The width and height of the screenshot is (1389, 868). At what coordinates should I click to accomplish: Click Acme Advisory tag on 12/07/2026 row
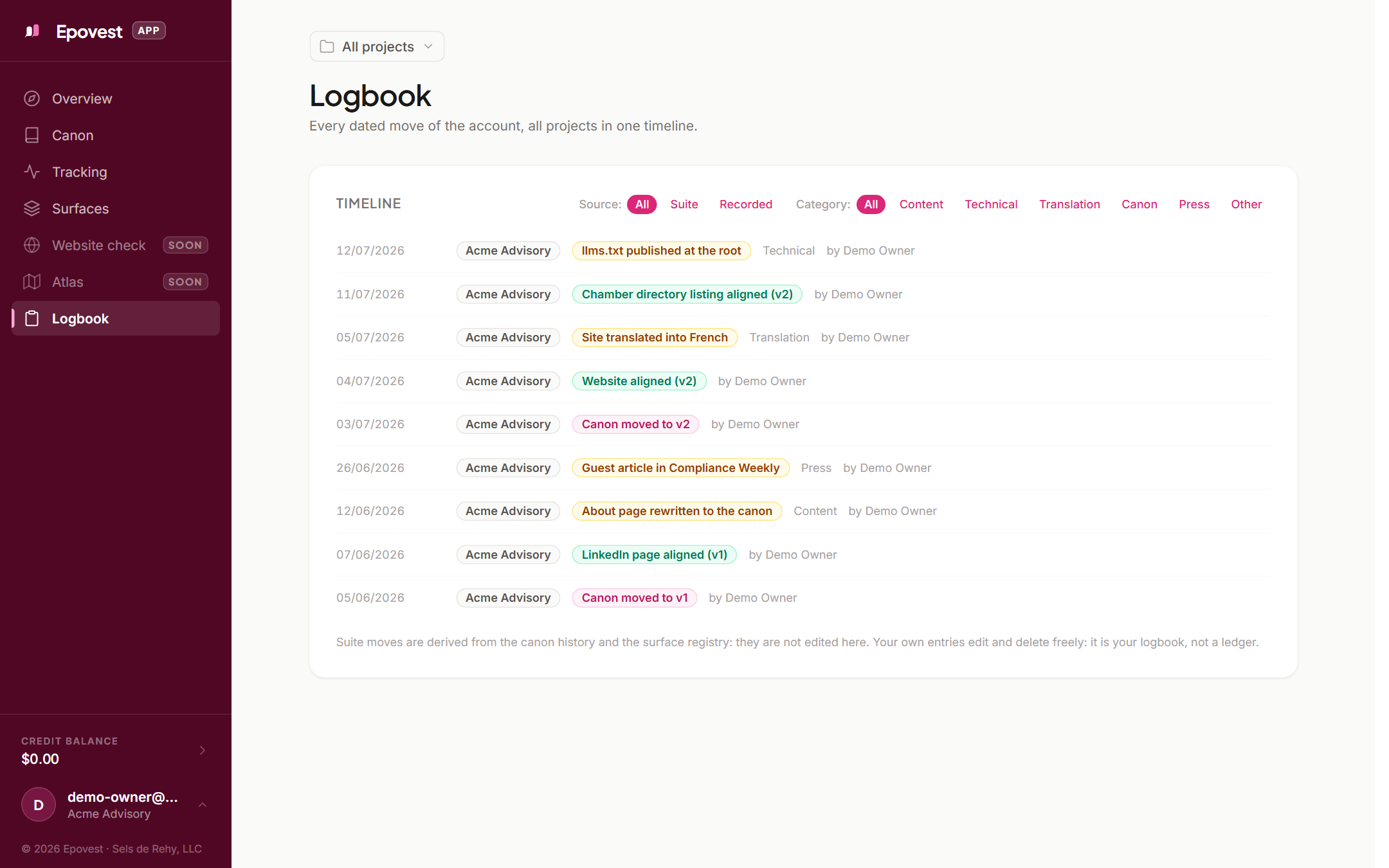(x=508, y=251)
